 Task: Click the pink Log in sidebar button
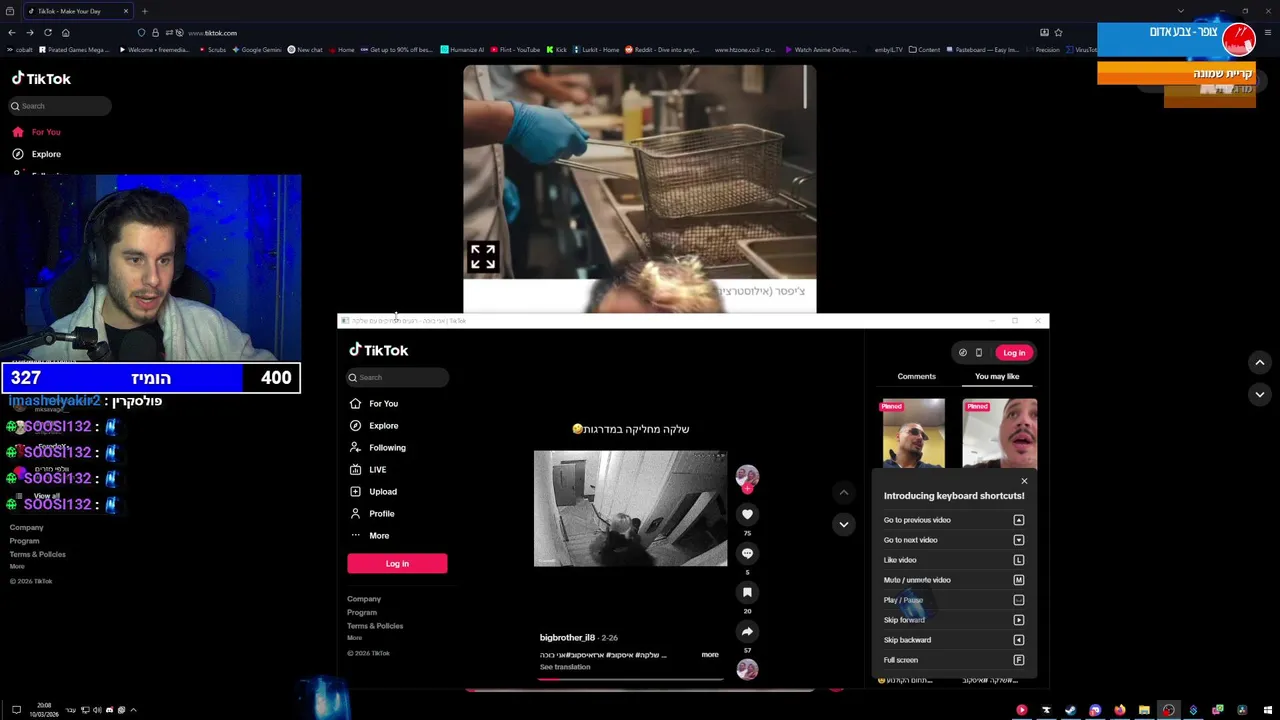pyautogui.click(x=397, y=563)
